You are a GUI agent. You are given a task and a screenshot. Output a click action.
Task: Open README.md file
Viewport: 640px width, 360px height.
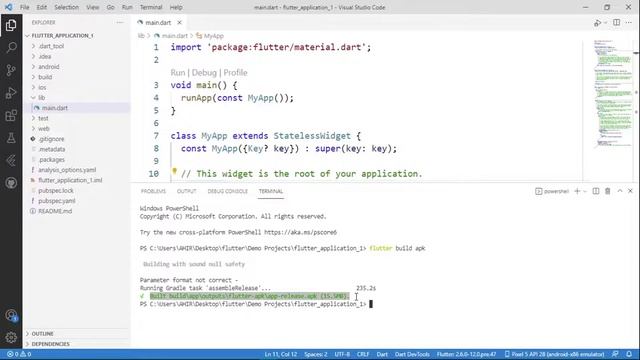click(55, 211)
